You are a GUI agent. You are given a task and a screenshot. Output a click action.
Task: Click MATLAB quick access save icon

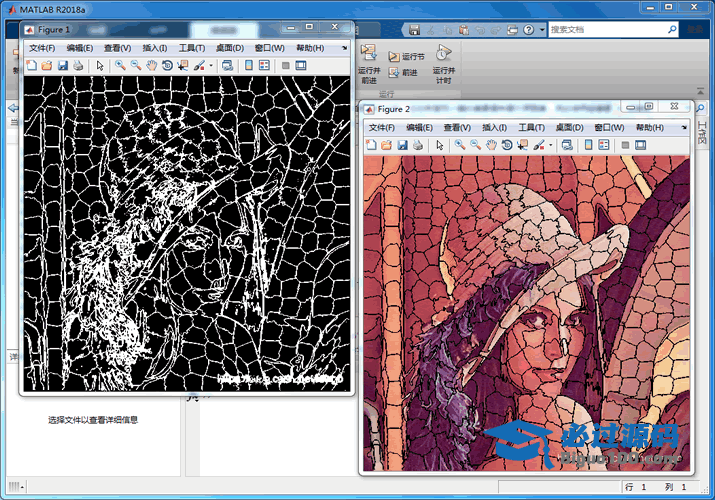coord(414,30)
